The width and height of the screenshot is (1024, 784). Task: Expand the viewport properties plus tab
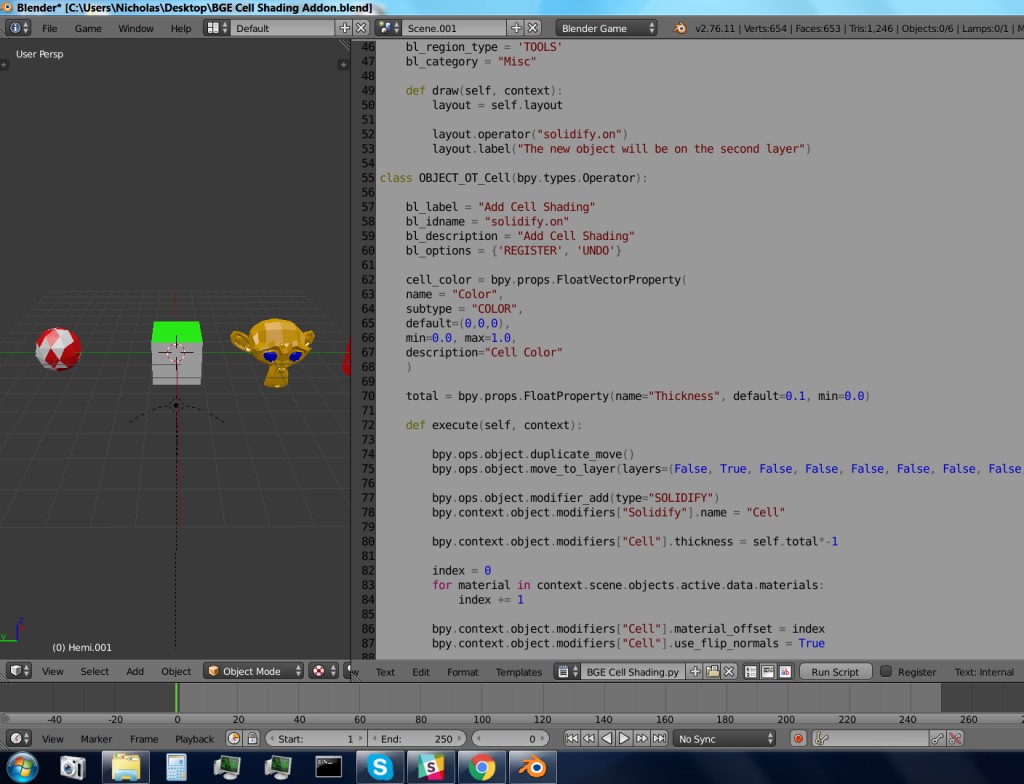click(343, 65)
